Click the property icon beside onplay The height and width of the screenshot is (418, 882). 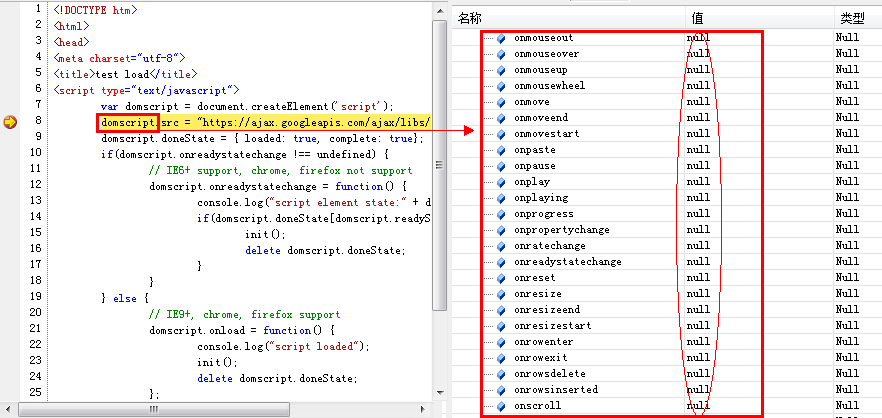502,182
